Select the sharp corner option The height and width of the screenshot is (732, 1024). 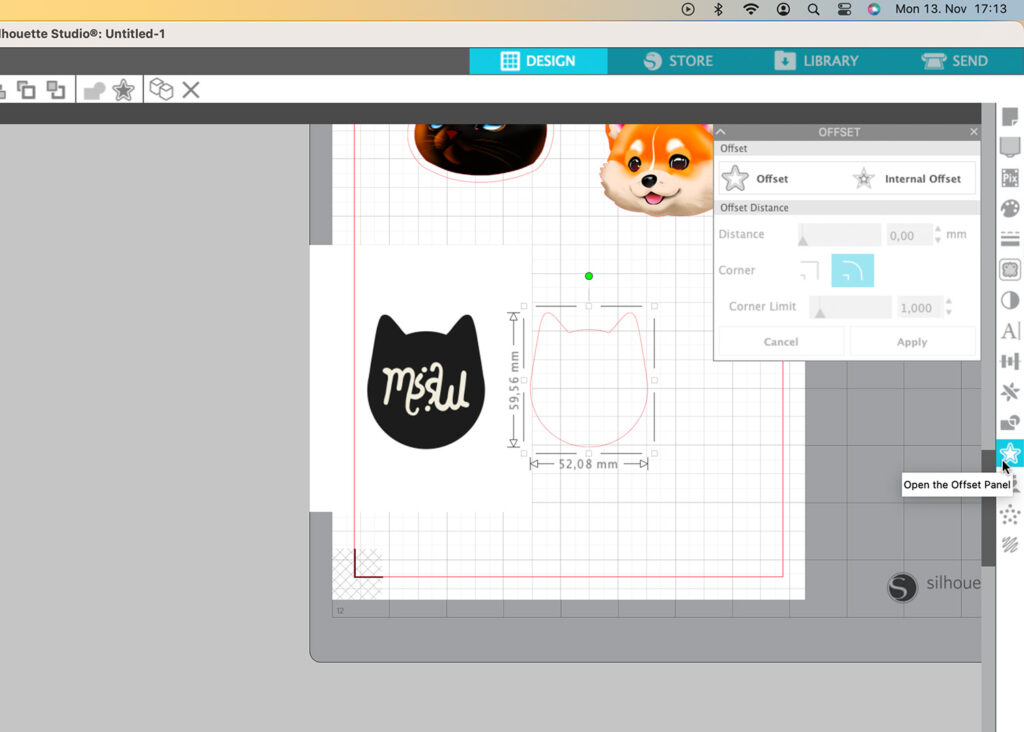click(x=809, y=270)
